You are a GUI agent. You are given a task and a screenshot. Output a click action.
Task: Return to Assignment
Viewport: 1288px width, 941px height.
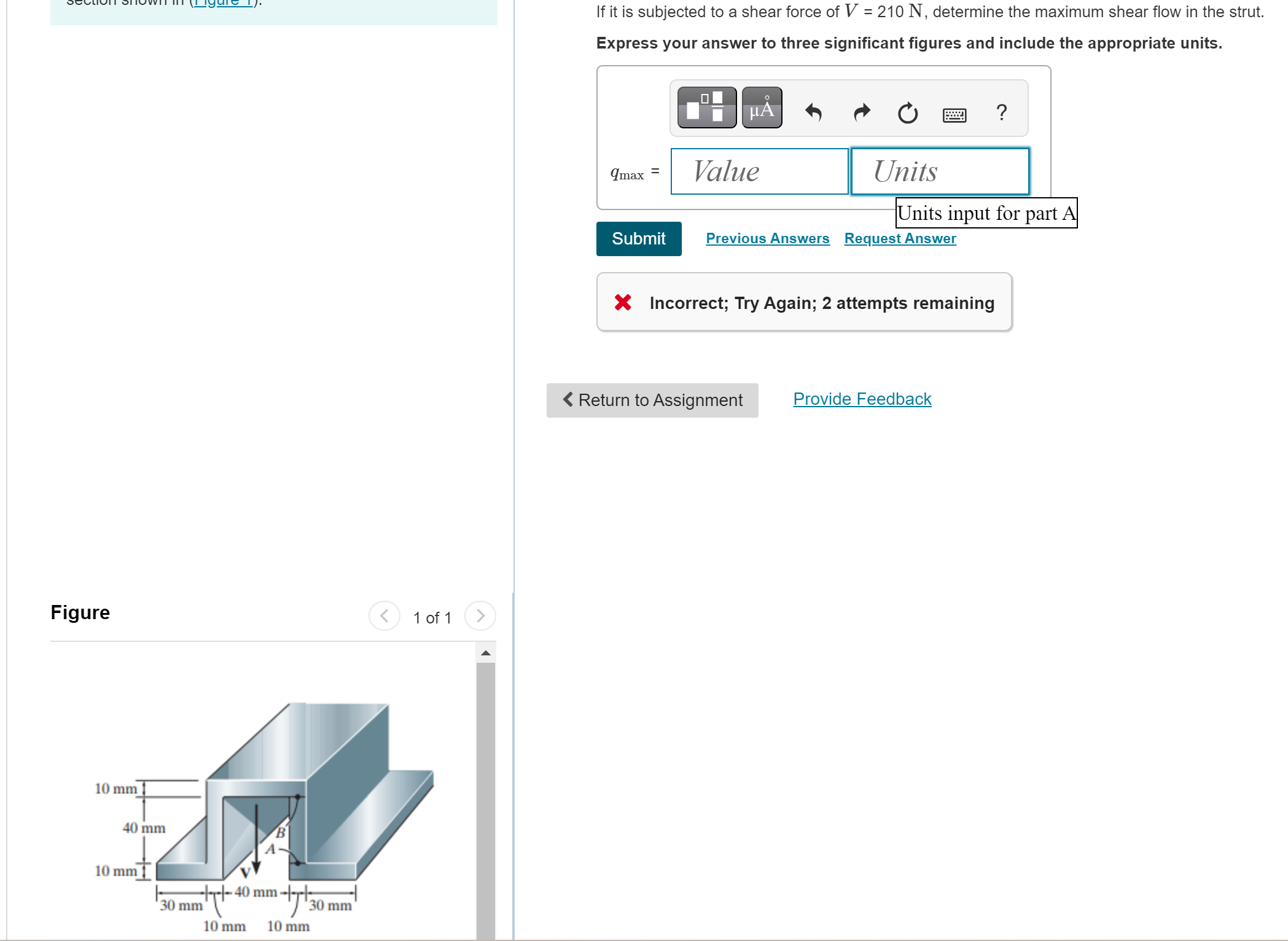point(652,400)
